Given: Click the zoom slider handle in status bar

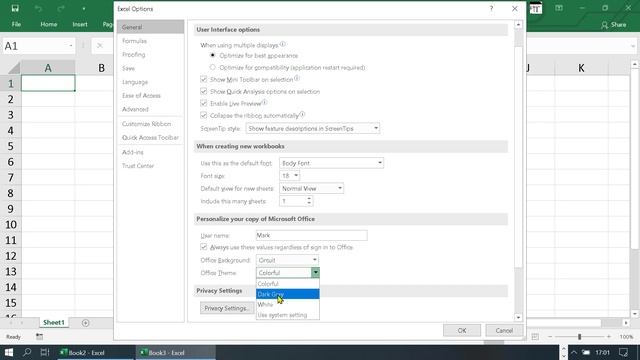Looking at the screenshot, I should [579, 337].
